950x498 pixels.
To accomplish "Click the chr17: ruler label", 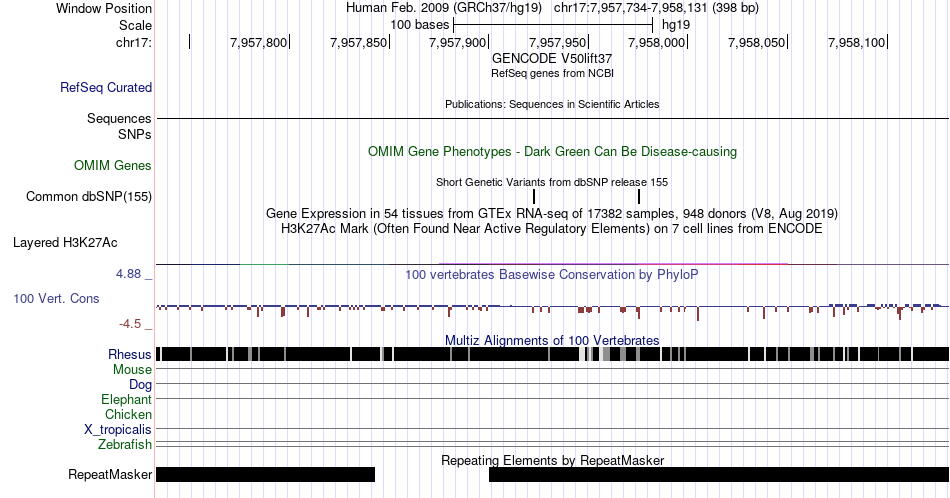I will click(x=134, y=42).
